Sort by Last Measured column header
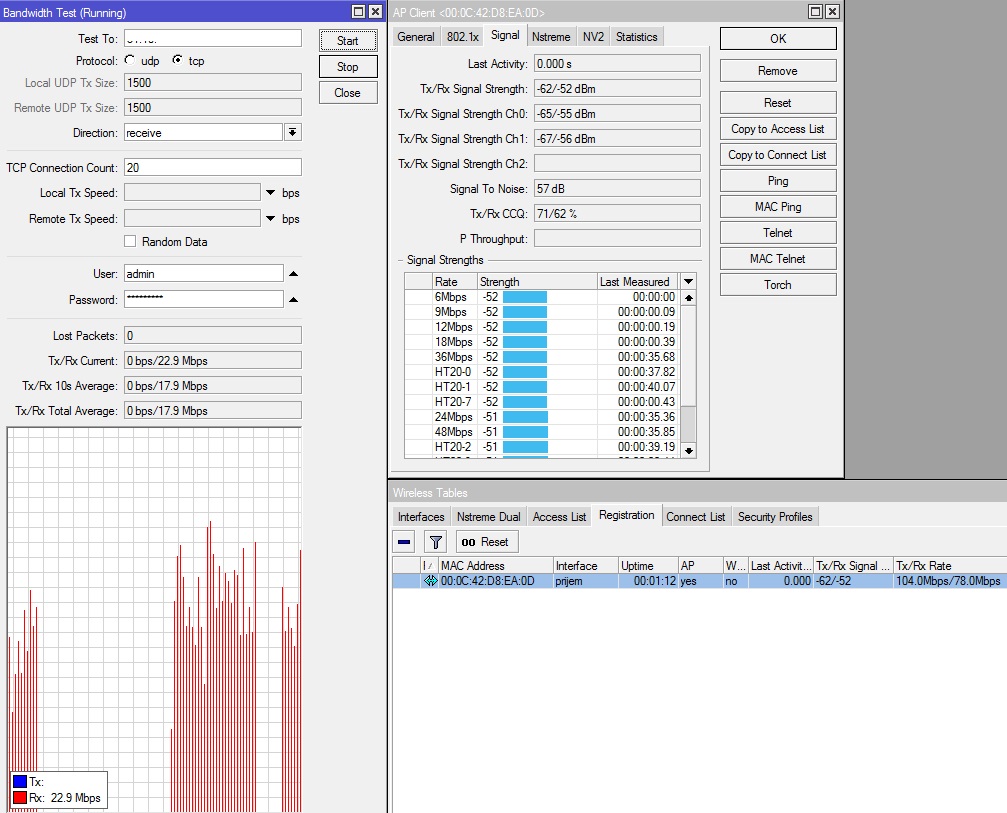Viewport: 1007px width, 813px height. pos(638,281)
